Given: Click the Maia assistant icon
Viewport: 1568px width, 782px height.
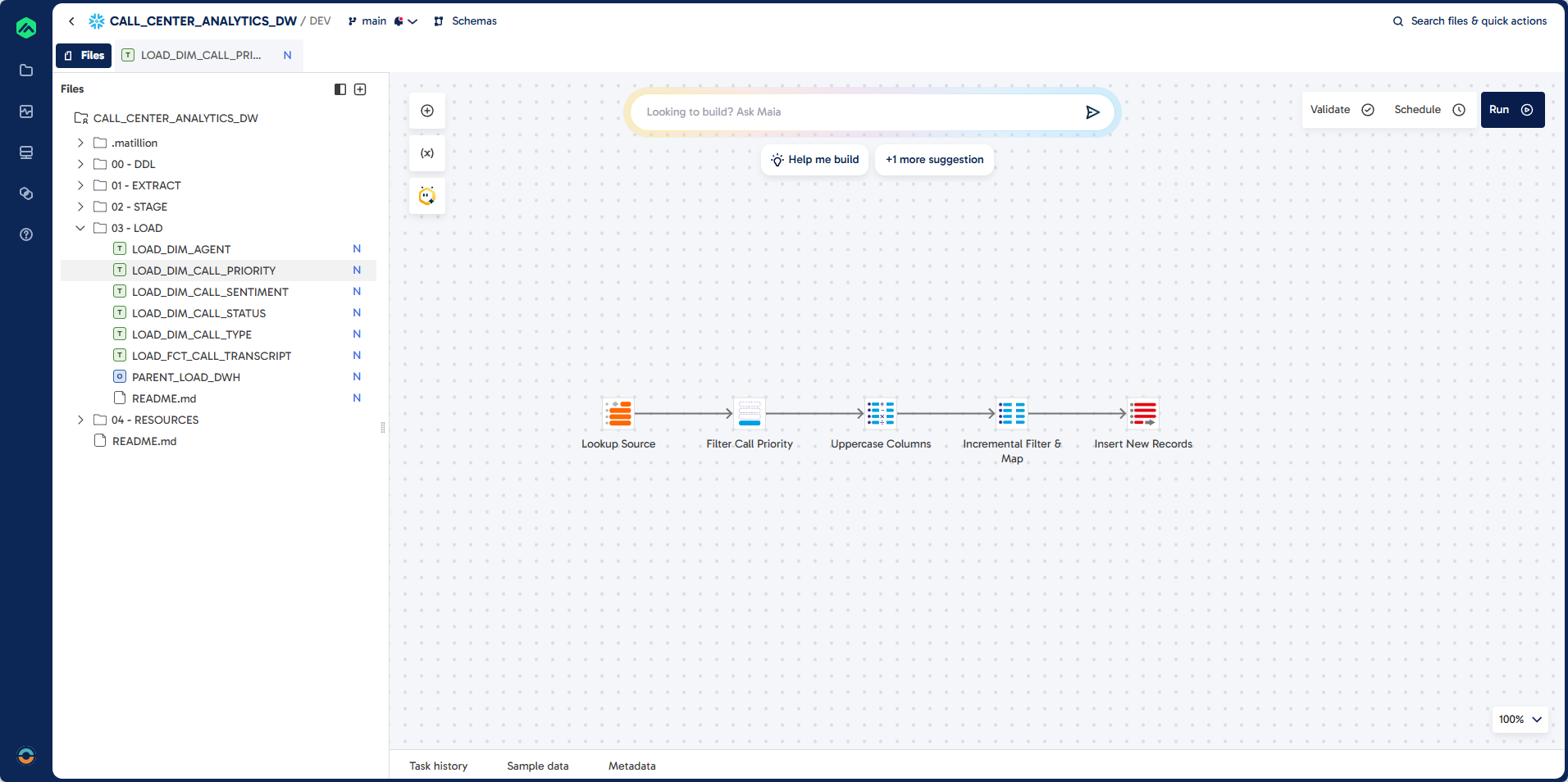Looking at the screenshot, I should click(x=427, y=196).
